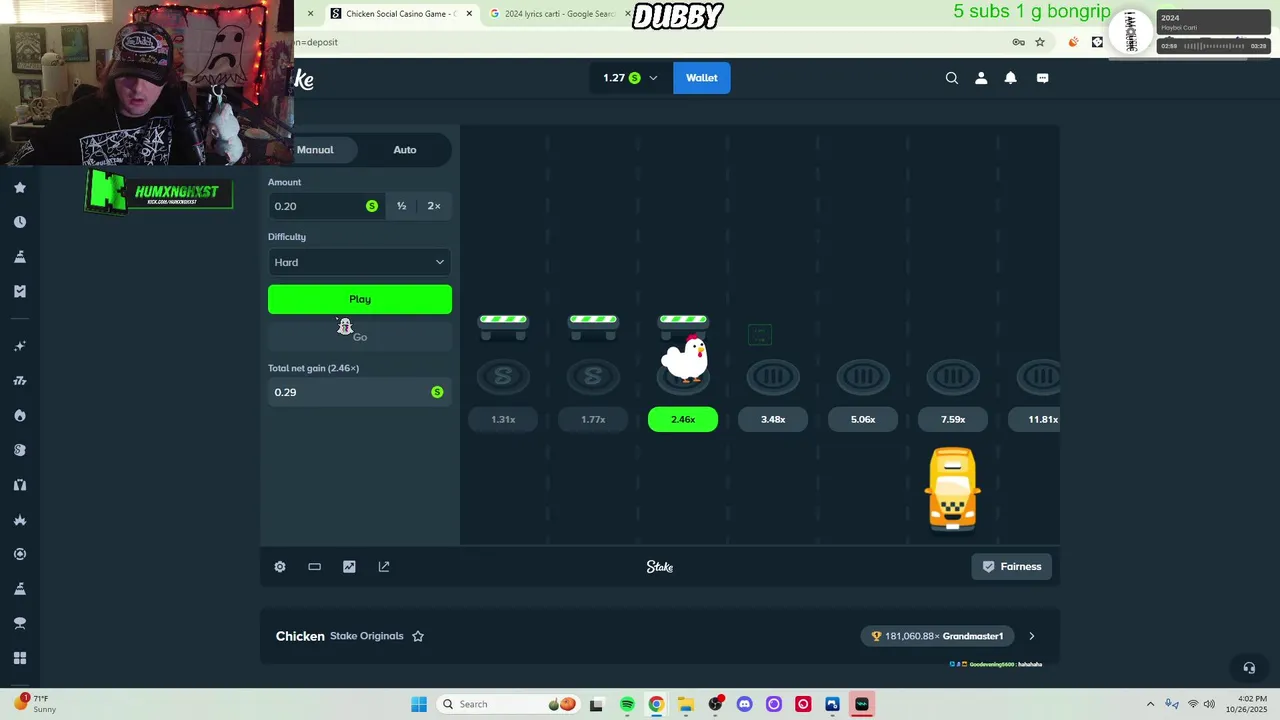Click the four-squares grid sidebar icon

(x=19, y=658)
